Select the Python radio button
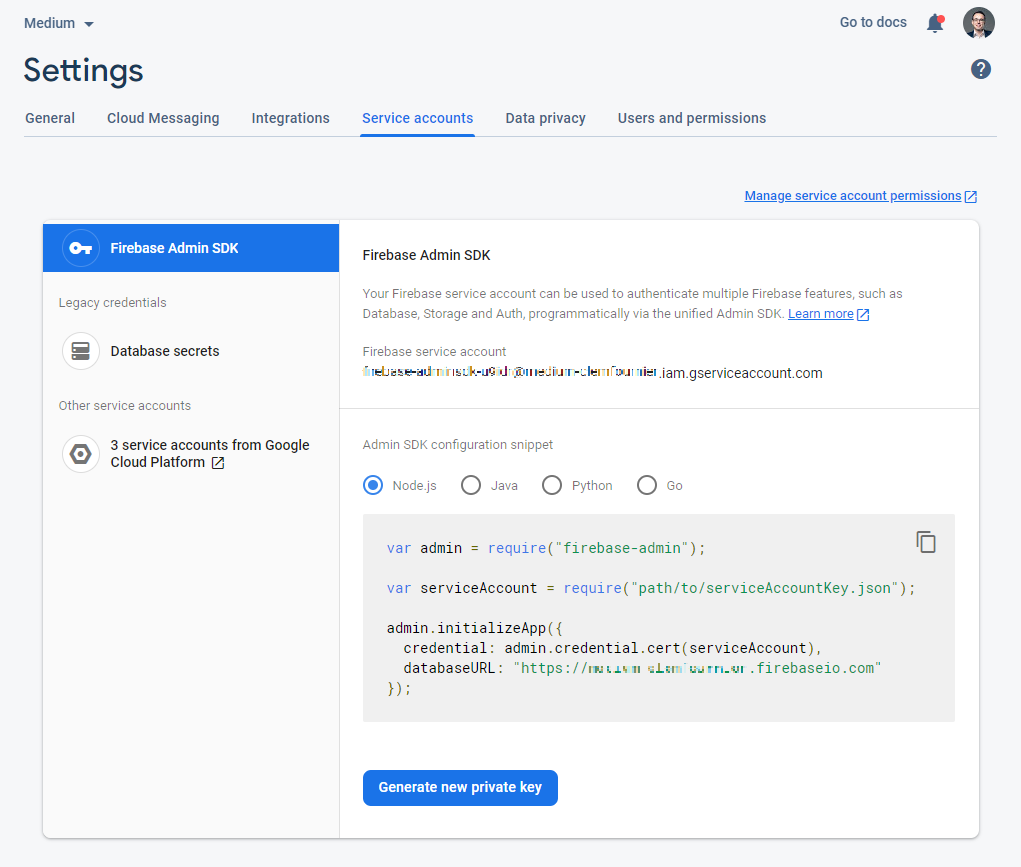Viewport: 1021px width, 867px height. [552, 484]
